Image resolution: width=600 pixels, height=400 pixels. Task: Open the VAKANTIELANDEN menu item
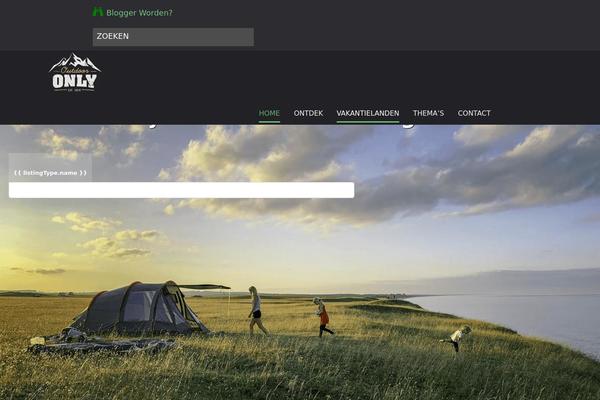(x=368, y=113)
